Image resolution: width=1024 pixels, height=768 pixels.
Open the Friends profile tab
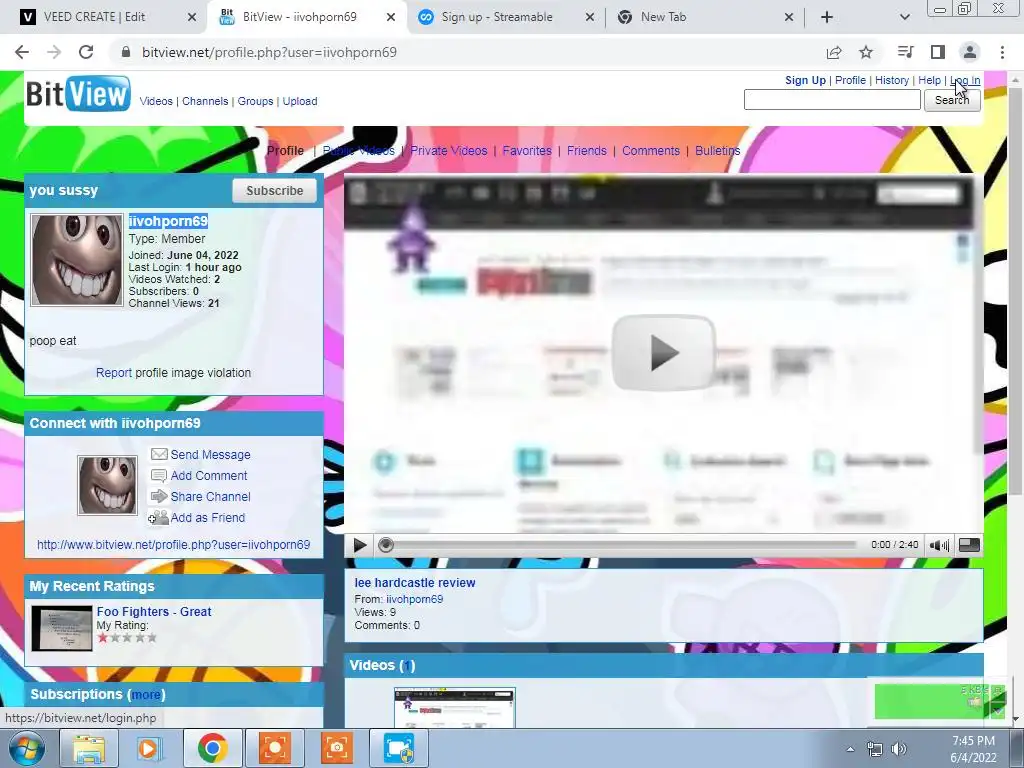586,151
